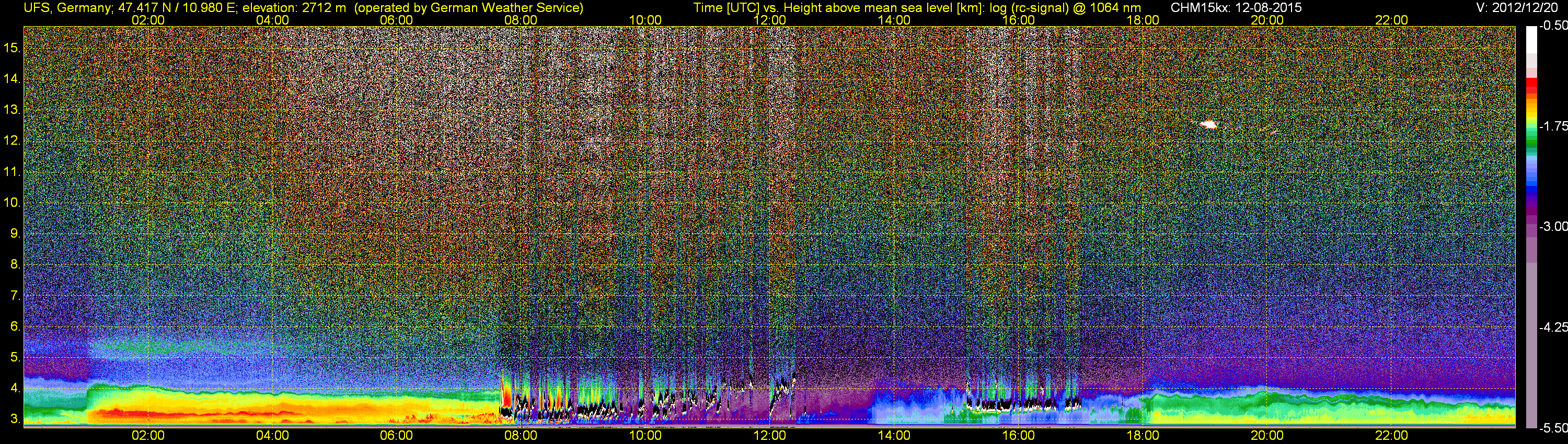Click the red segment of the colorbar
Viewport: 1568px width, 444px height.
1531,85
